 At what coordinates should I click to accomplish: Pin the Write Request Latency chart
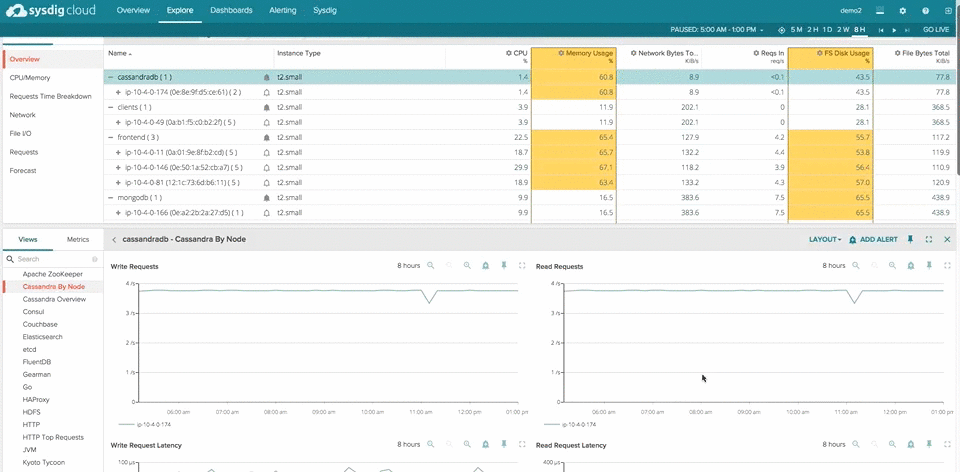pyautogui.click(x=504, y=445)
